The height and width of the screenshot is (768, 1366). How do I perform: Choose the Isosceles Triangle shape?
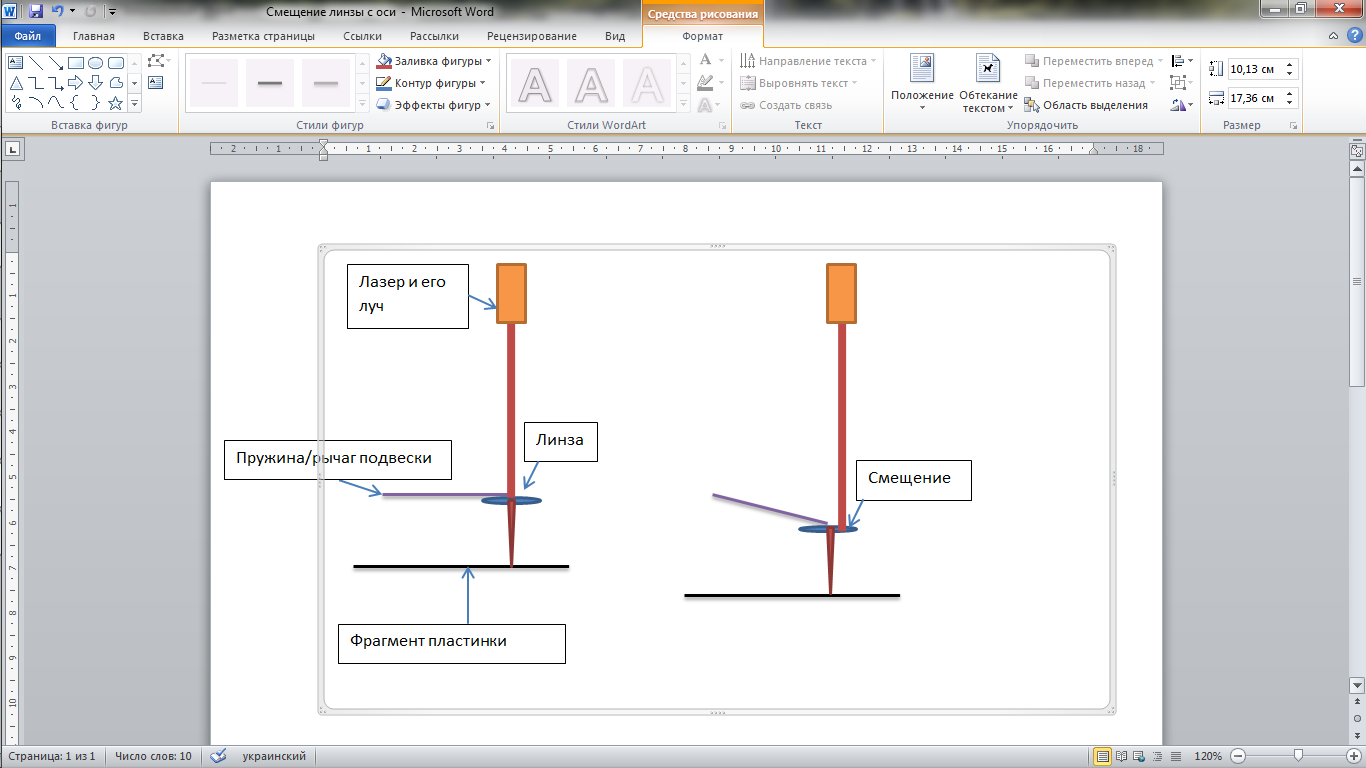15,82
